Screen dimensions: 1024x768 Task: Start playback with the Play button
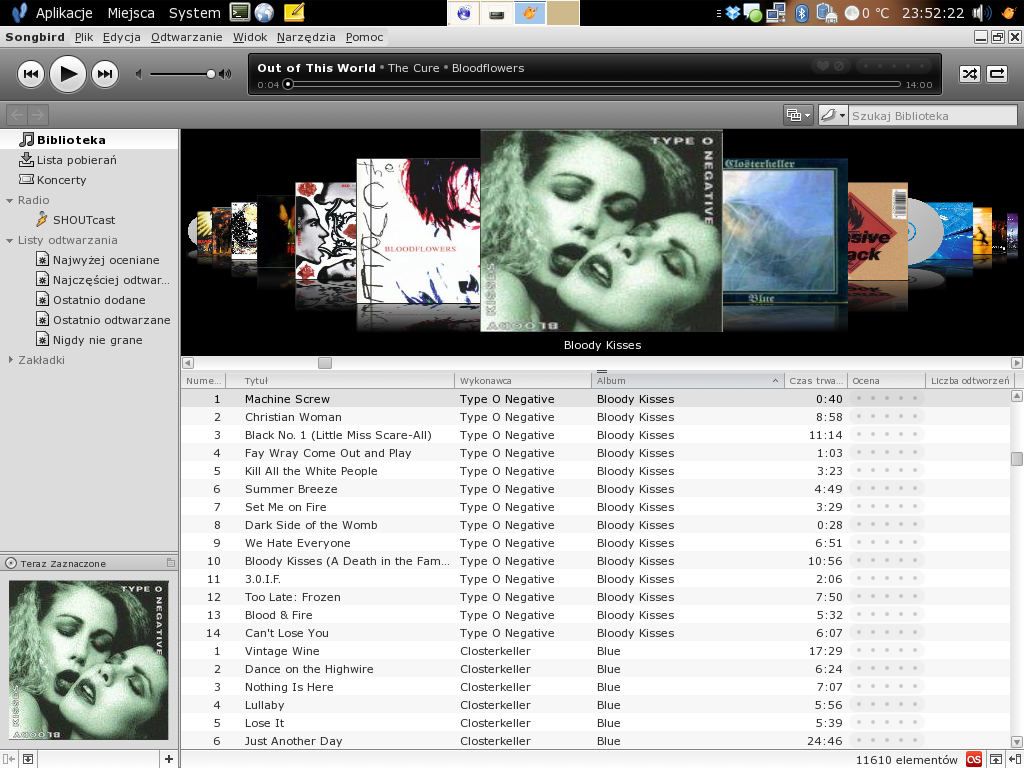click(68, 74)
